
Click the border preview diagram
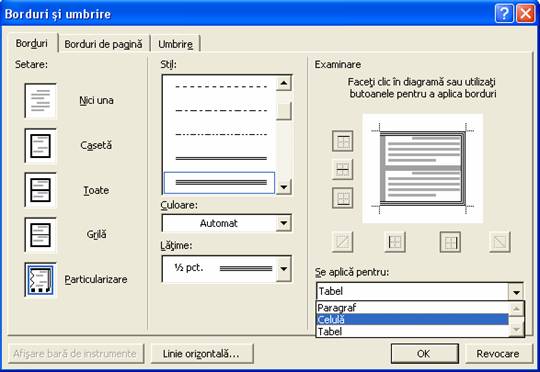423,169
